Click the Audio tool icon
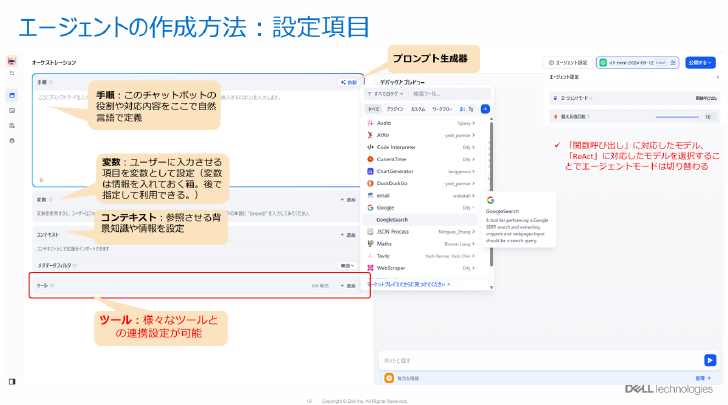 pyautogui.click(x=370, y=123)
